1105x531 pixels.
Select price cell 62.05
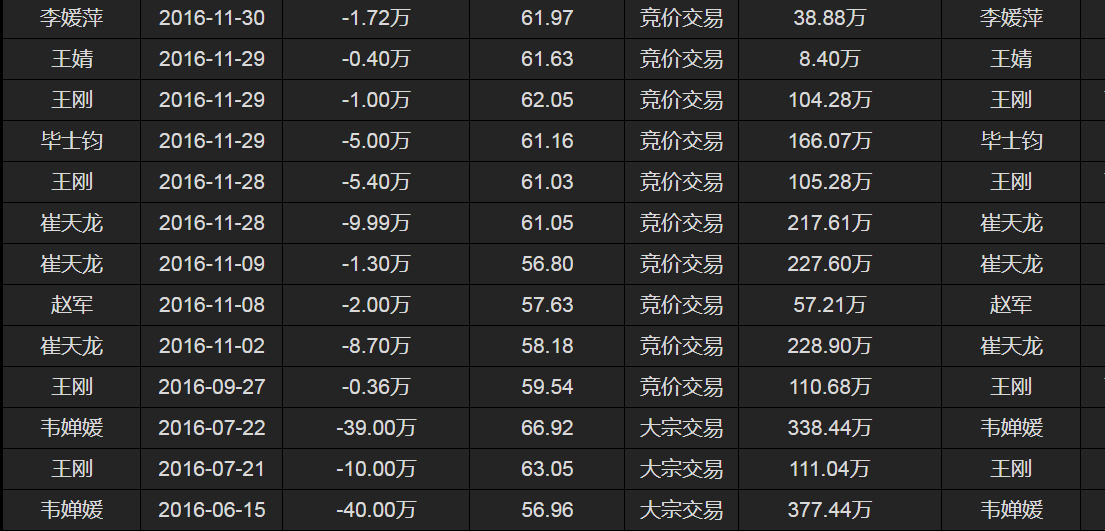click(x=547, y=100)
